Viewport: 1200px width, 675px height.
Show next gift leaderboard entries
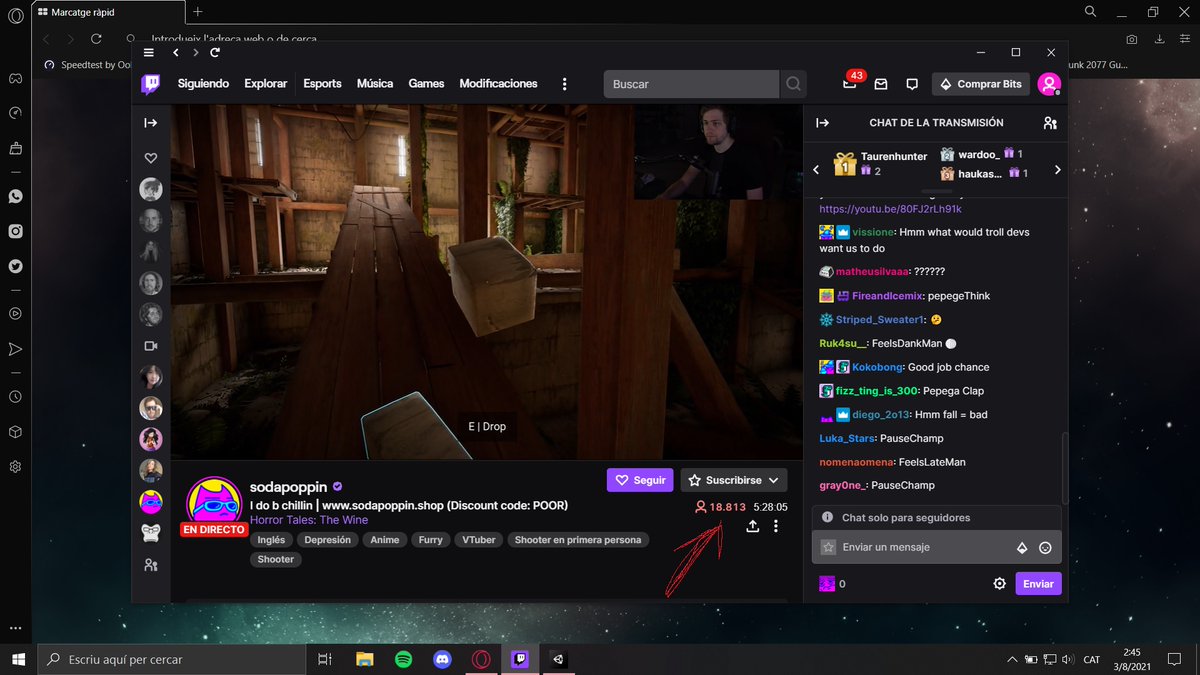1057,170
